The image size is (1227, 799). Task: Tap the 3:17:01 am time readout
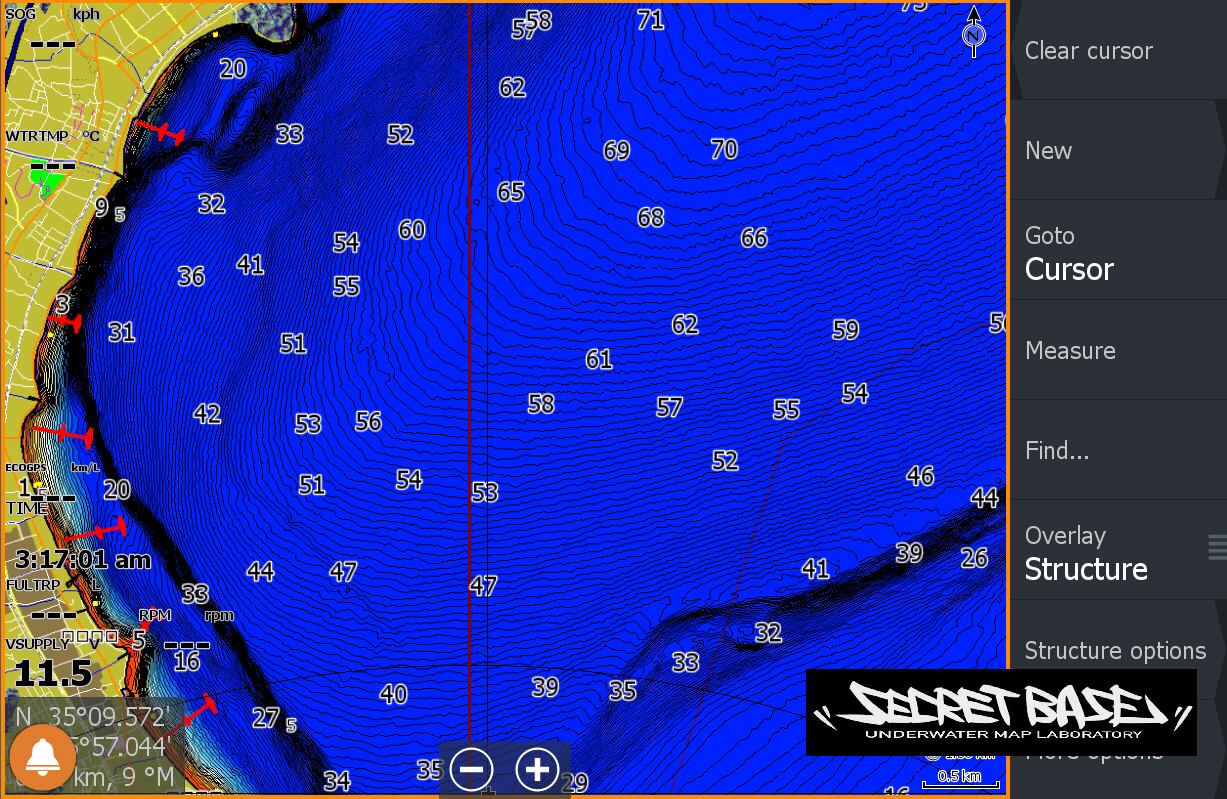(x=83, y=559)
